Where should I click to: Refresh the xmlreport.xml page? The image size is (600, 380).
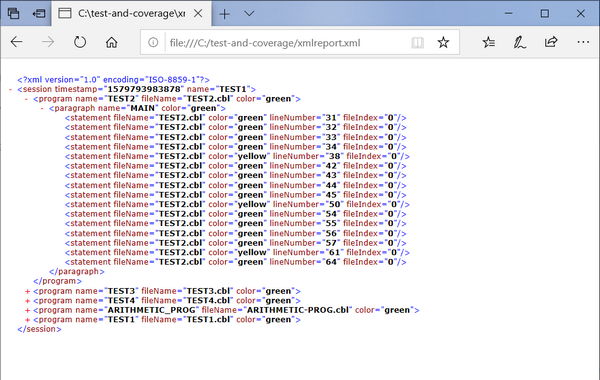80,42
